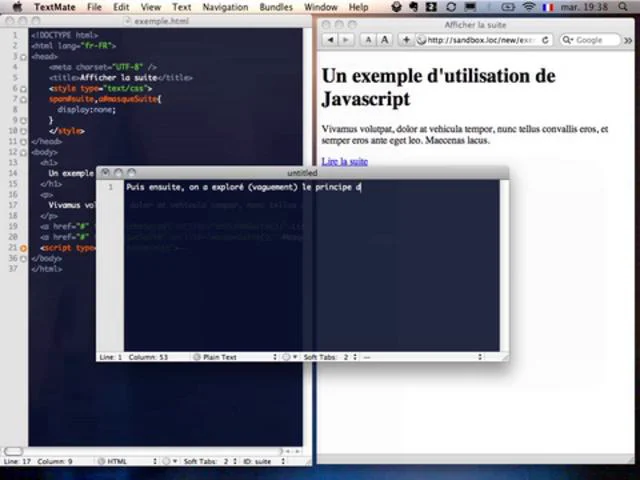The image size is (640, 480).
Task: Show hidden Safari toolbar items chevron
Action: click(x=628, y=40)
